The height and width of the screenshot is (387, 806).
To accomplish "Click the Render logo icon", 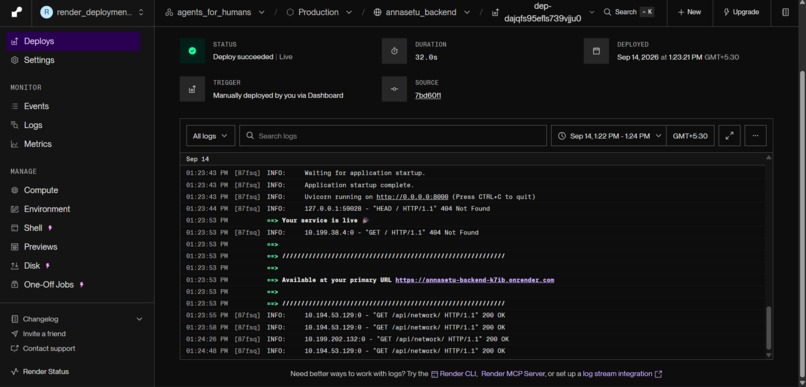I will click(x=16, y=12).
